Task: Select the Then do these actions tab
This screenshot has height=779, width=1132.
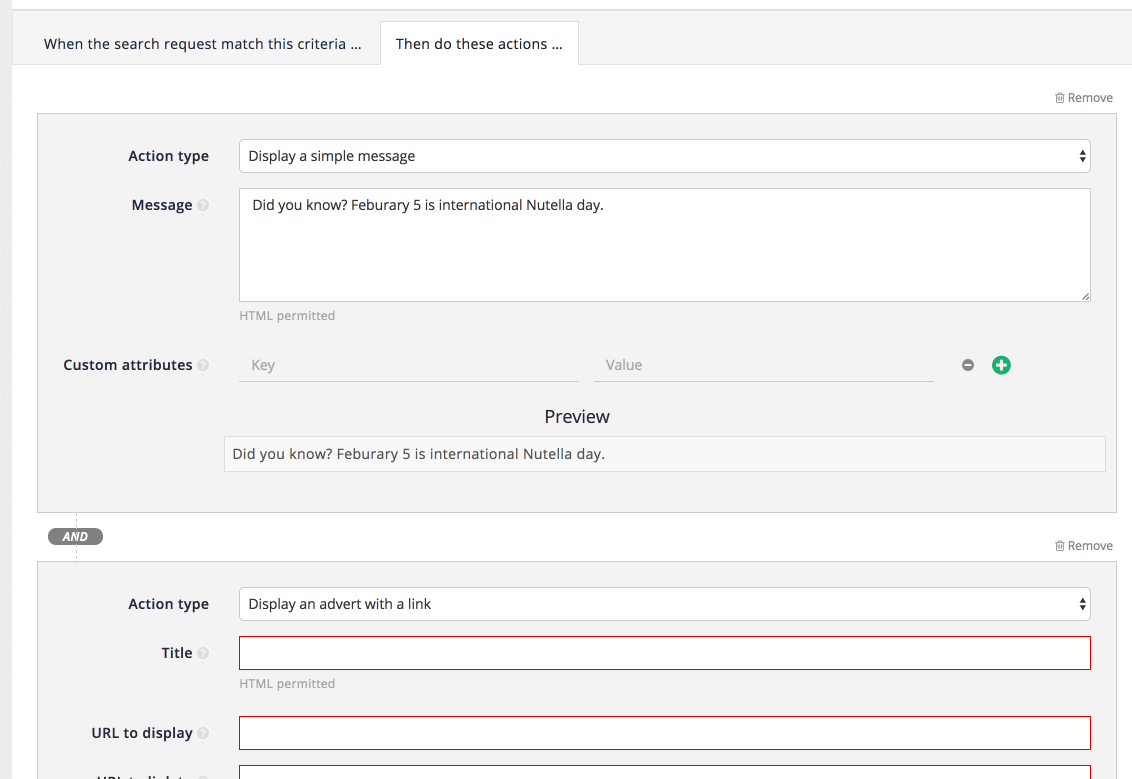Action: coord(478,43)
